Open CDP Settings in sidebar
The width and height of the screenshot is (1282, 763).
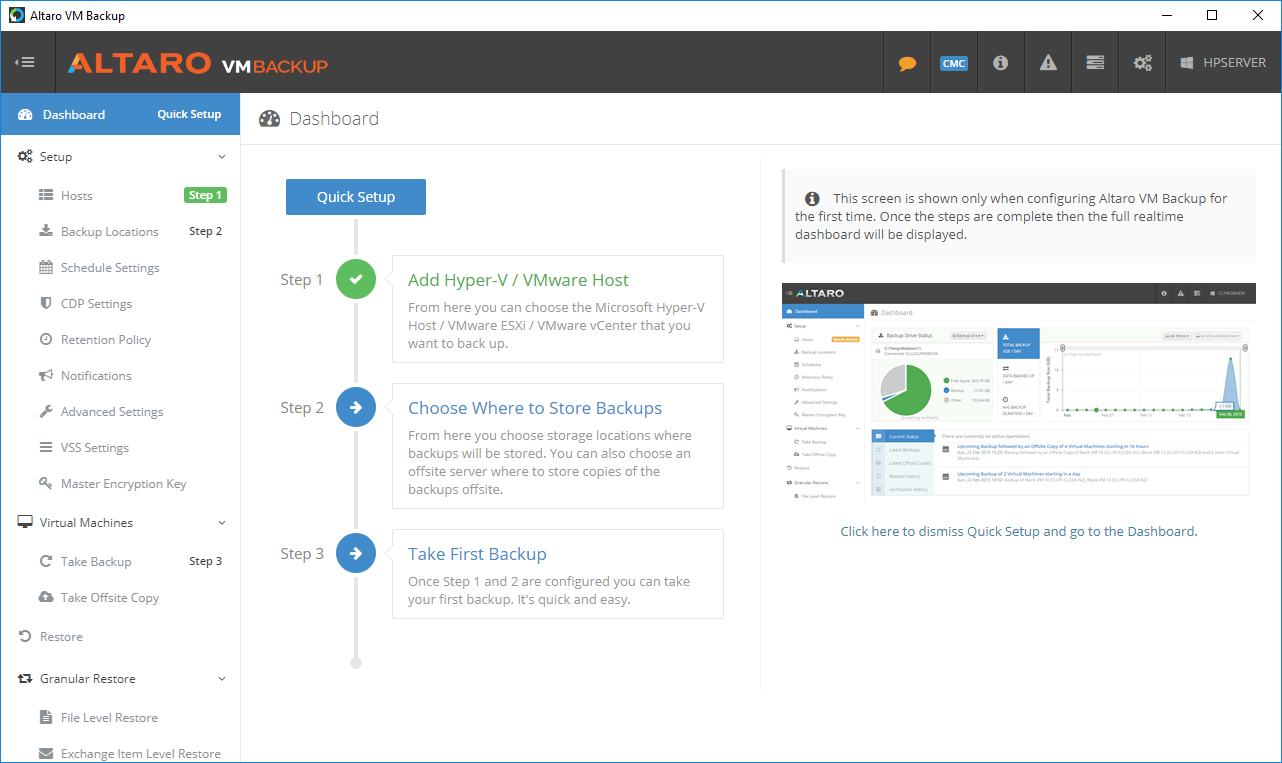tap(96, 304)
